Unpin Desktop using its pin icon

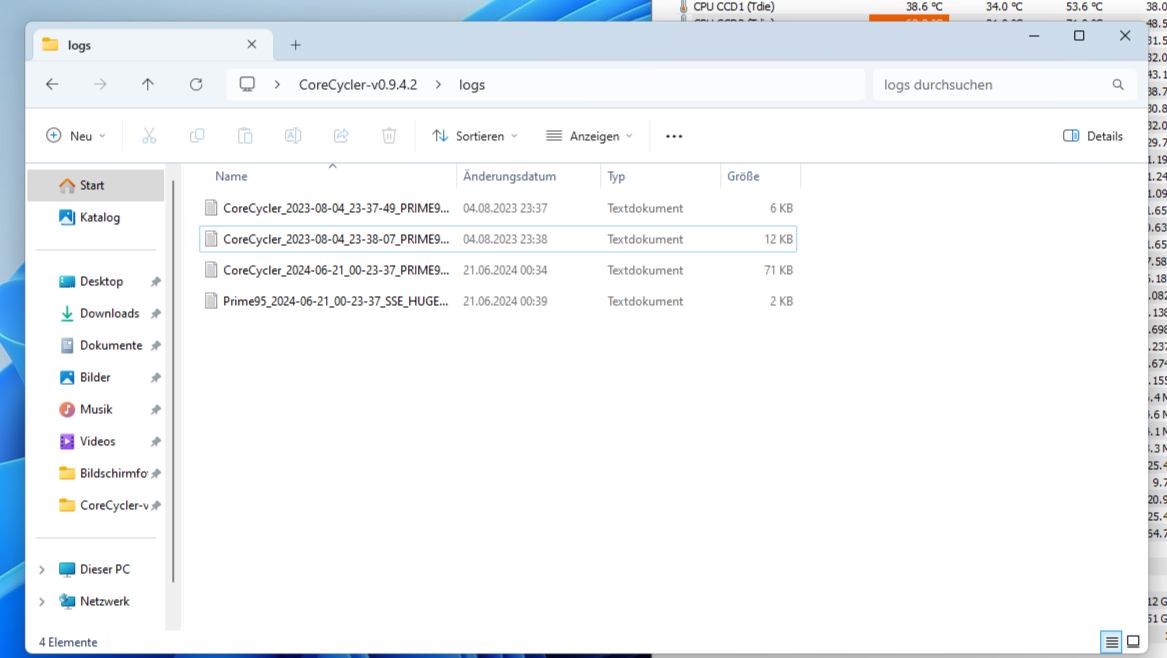(x=156, y=281)
